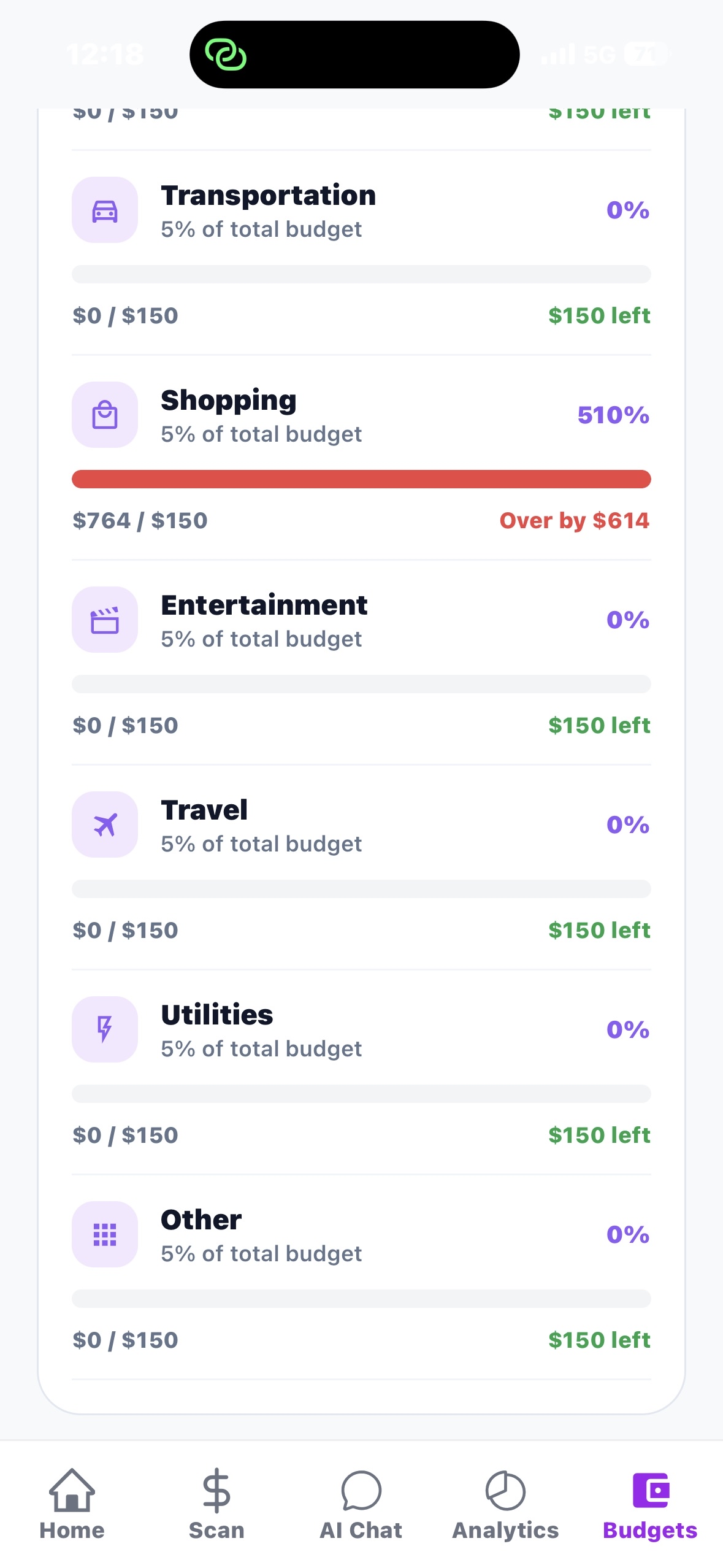Open the AI Chat tab
The image size is (723, 1568).
pyautogui.click(x=361, y=1504)
